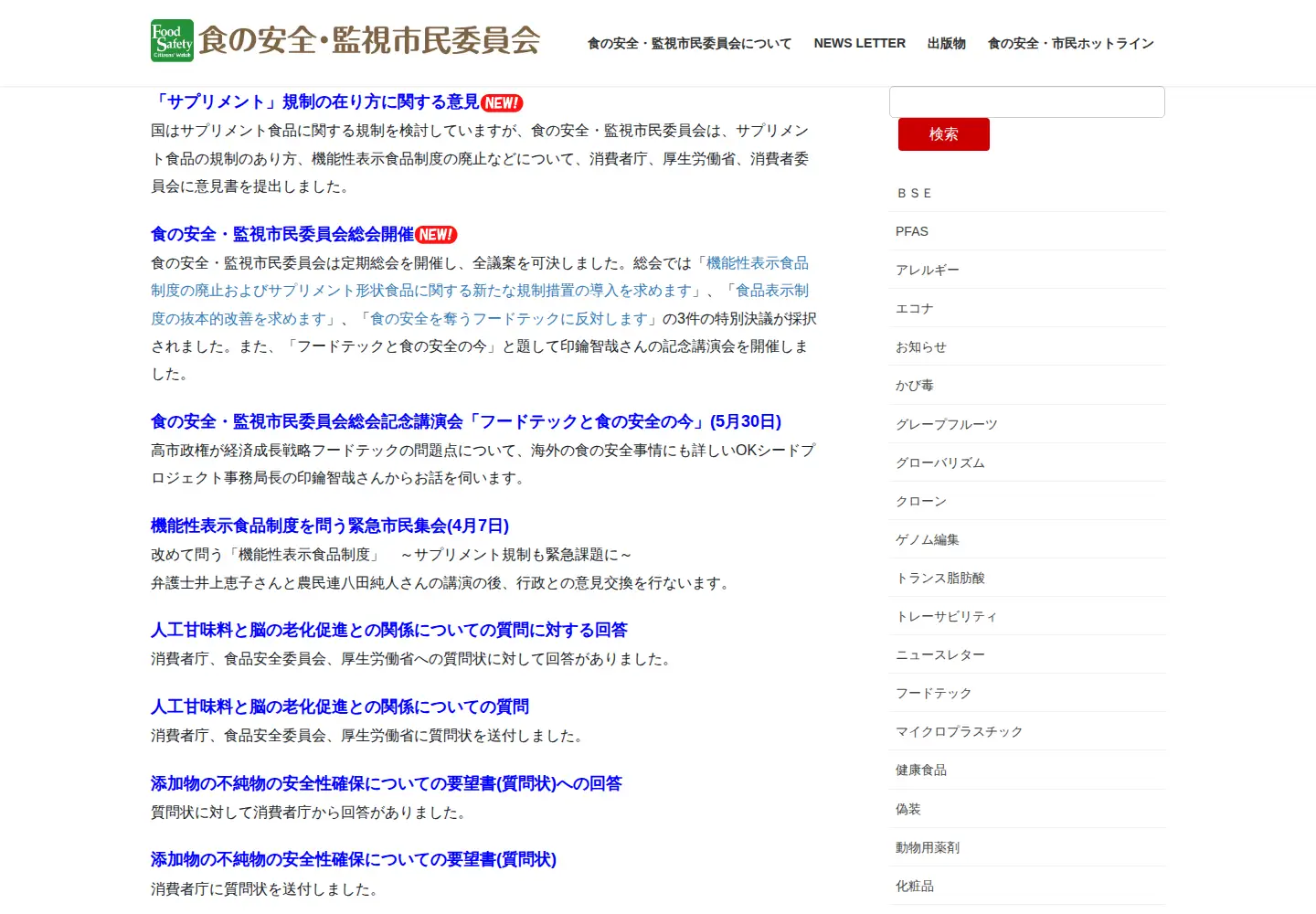
Task: Open the article 食の安全・監視市民委員会総会開催
Action: [x=282, y=234]
